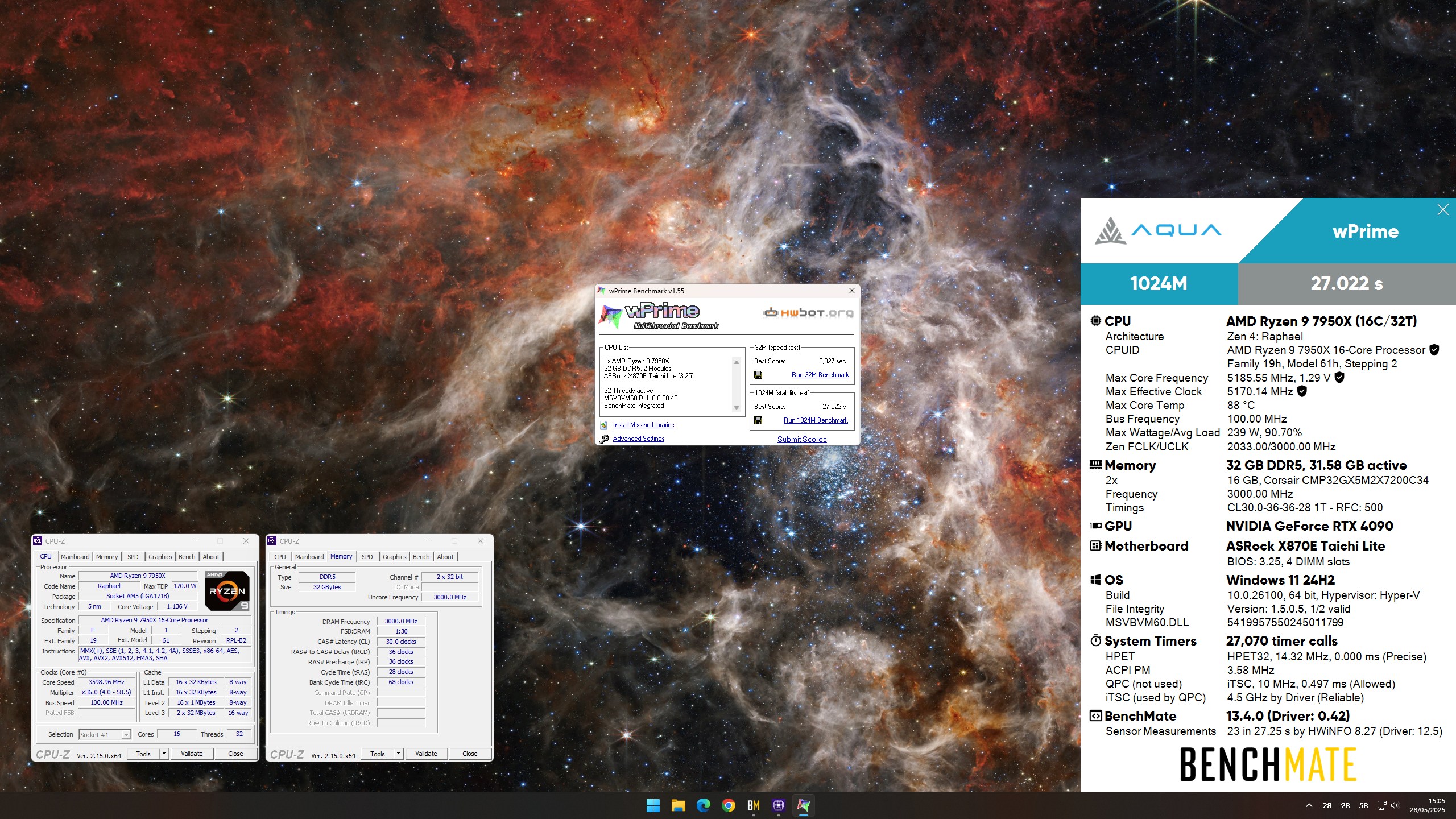The image size is (1456, 819).
Task: Expand the Tools arrow in the right CPU-Z window
Action: click(398, 754)
